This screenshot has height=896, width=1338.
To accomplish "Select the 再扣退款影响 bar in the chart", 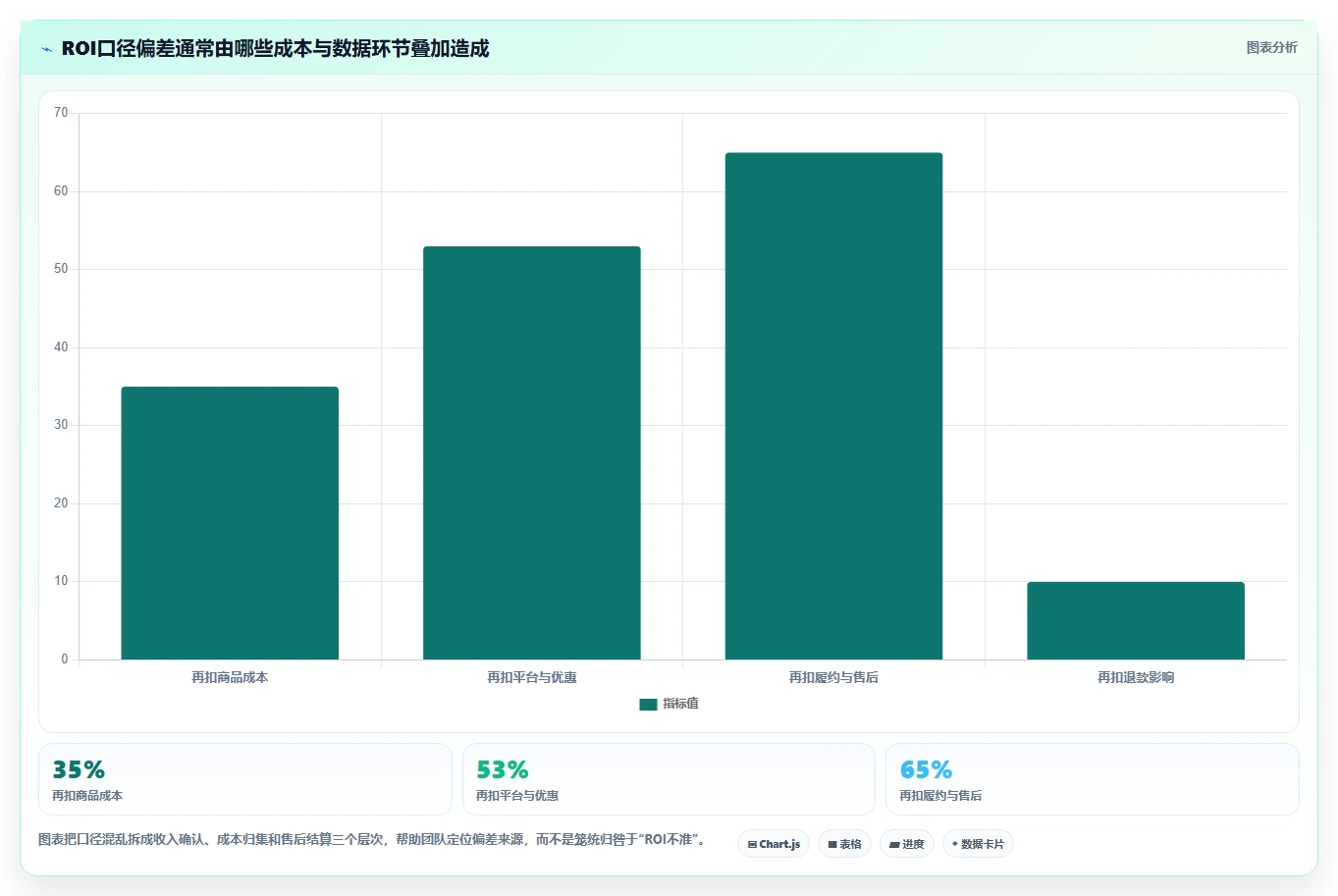I will click(1136, 620).
